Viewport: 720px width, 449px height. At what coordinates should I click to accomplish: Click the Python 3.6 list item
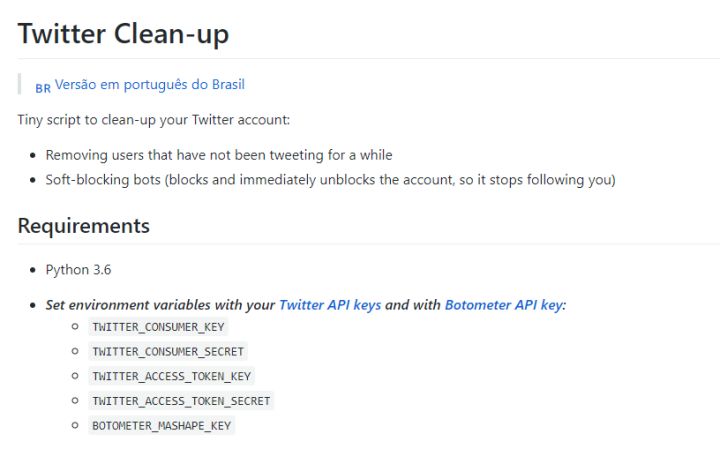(x=78, y=269)
